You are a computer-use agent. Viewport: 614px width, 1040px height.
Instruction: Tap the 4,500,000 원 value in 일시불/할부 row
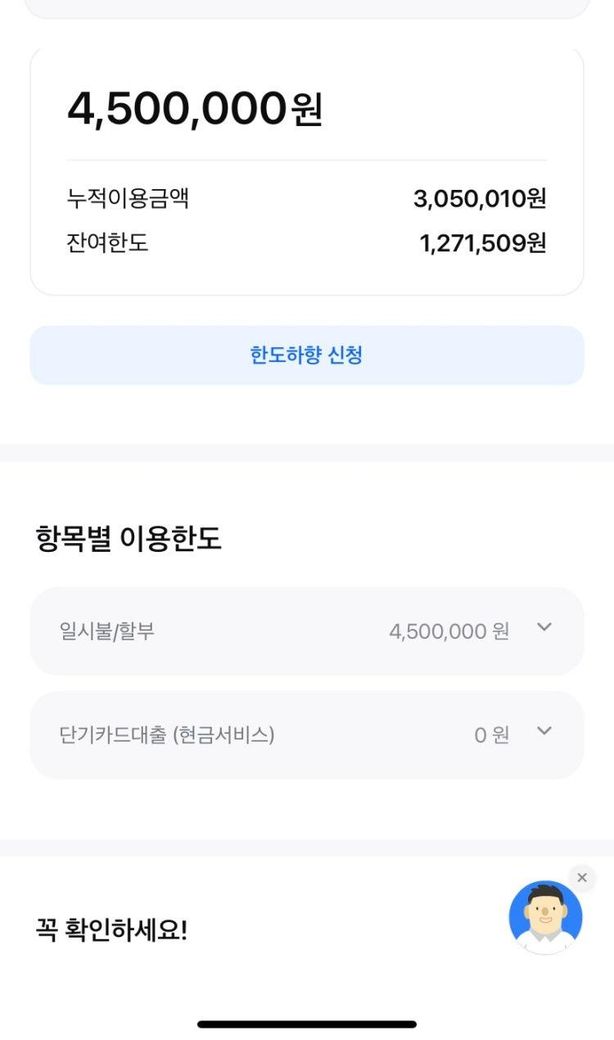(448, 631)
